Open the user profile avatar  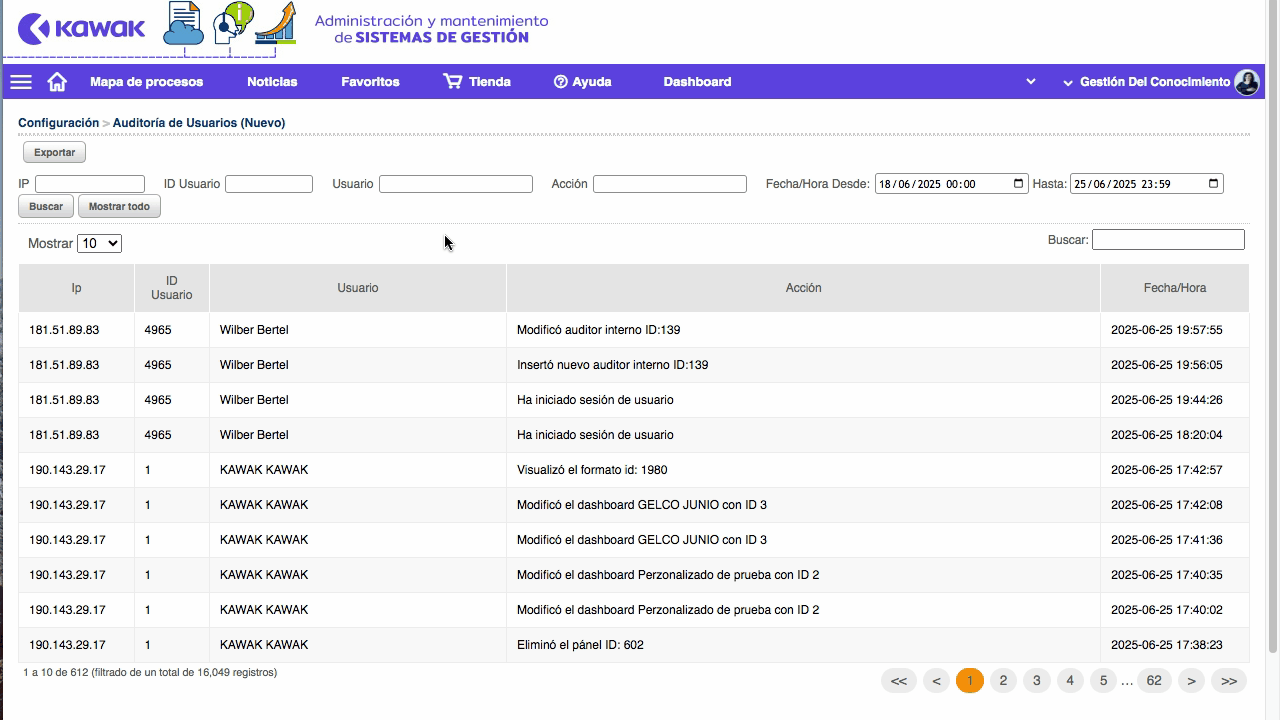tap(1246, 82)
